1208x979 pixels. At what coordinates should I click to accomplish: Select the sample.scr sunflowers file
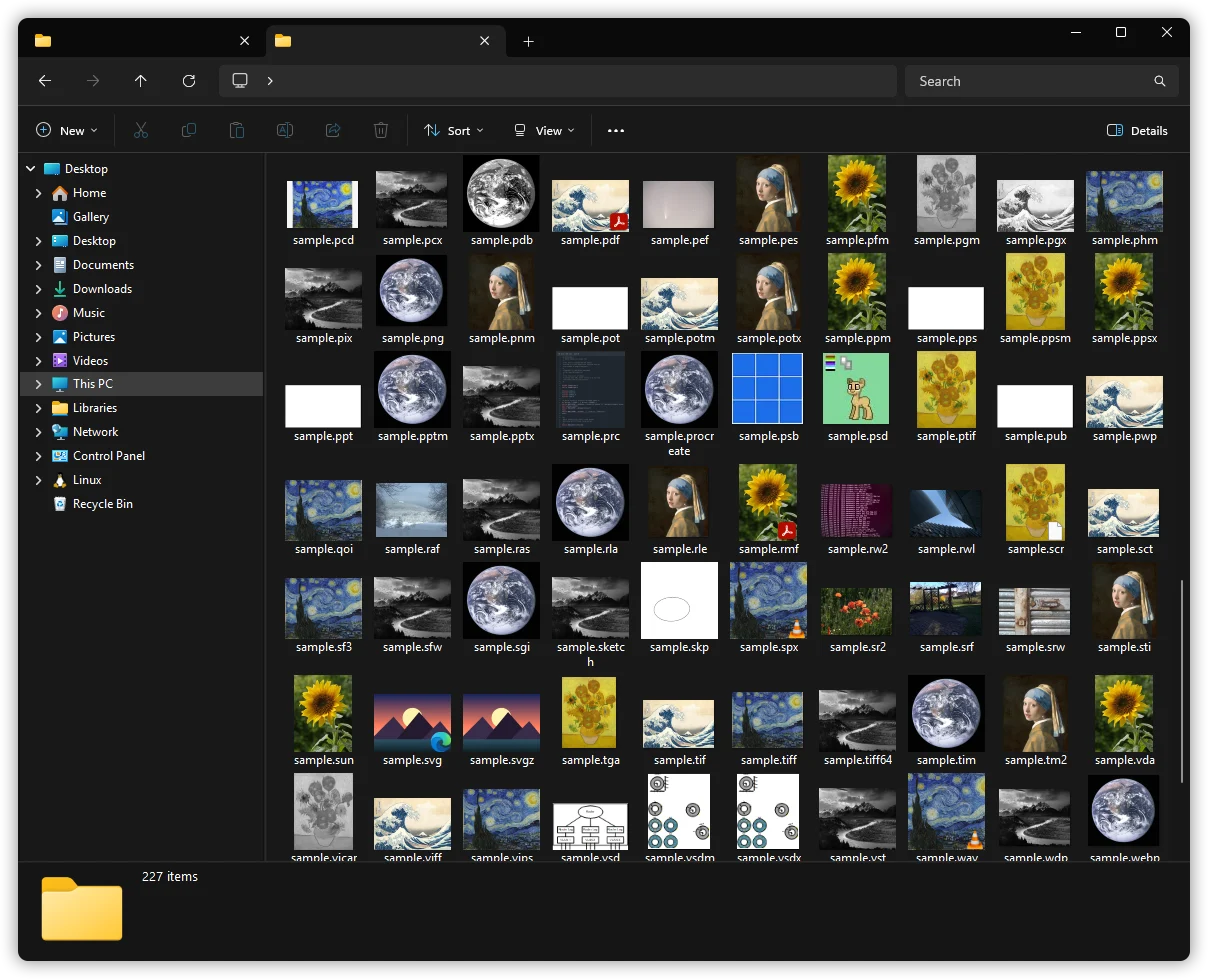[1035, 502]
